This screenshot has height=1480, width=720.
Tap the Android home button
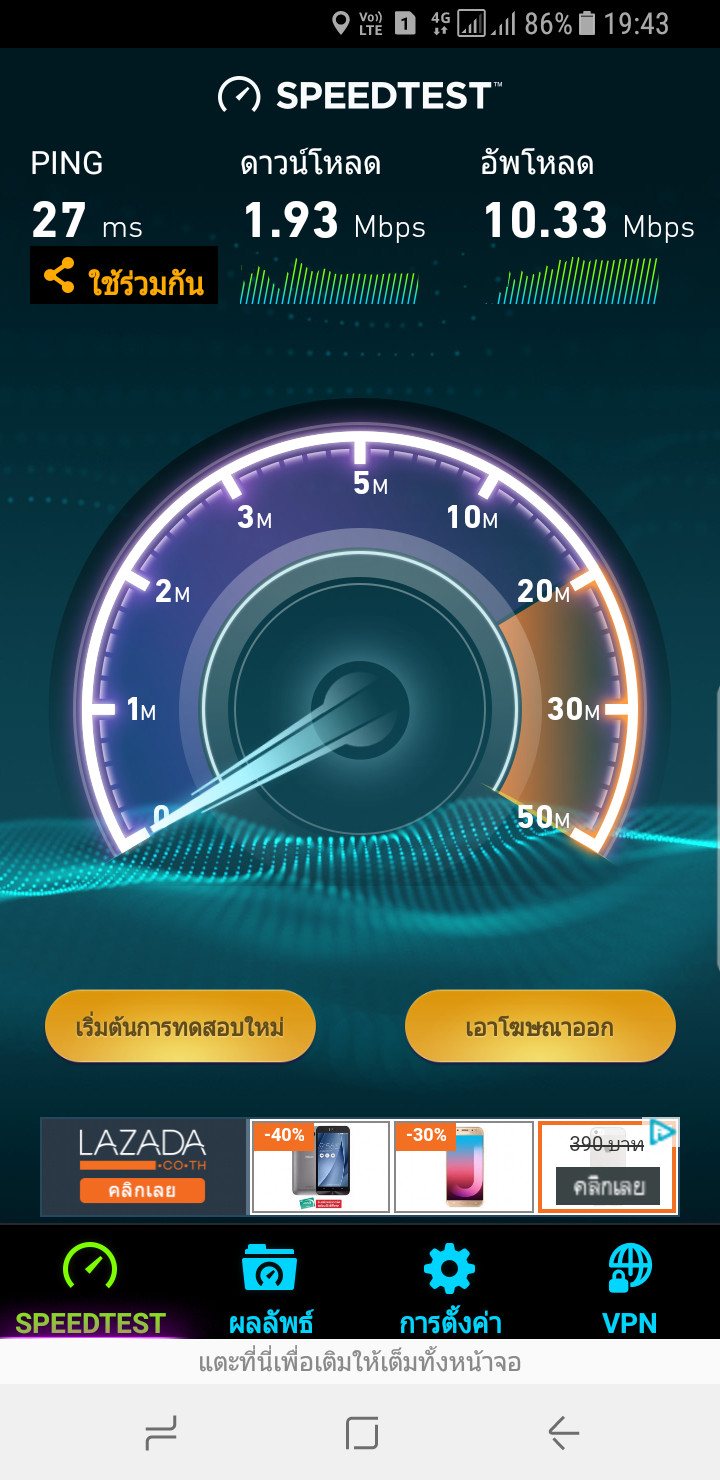361,1434
